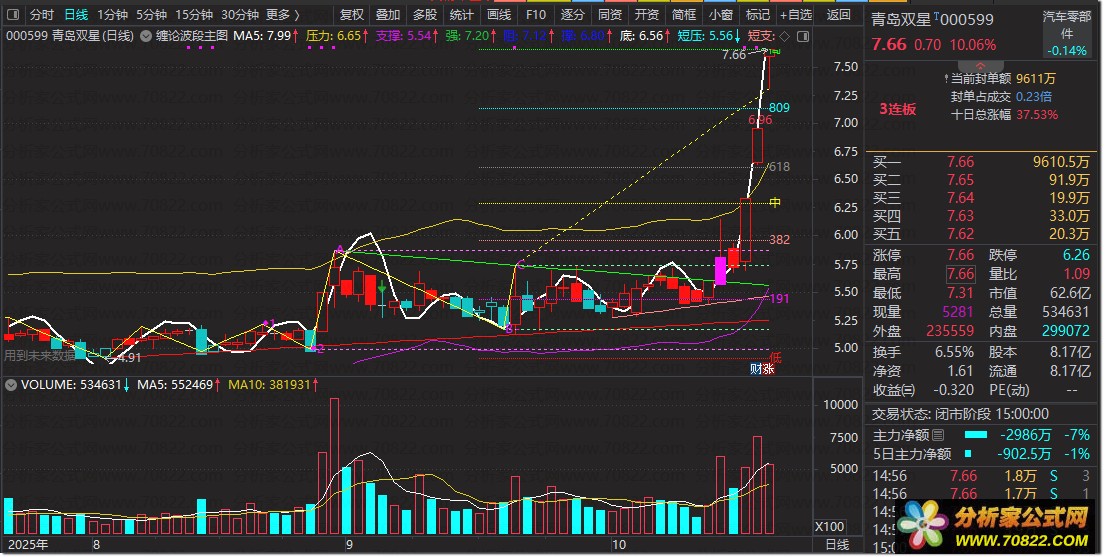Click the 跌停 price 6.26
This screenshot has height=557, width=1105.
[1076, 255]
